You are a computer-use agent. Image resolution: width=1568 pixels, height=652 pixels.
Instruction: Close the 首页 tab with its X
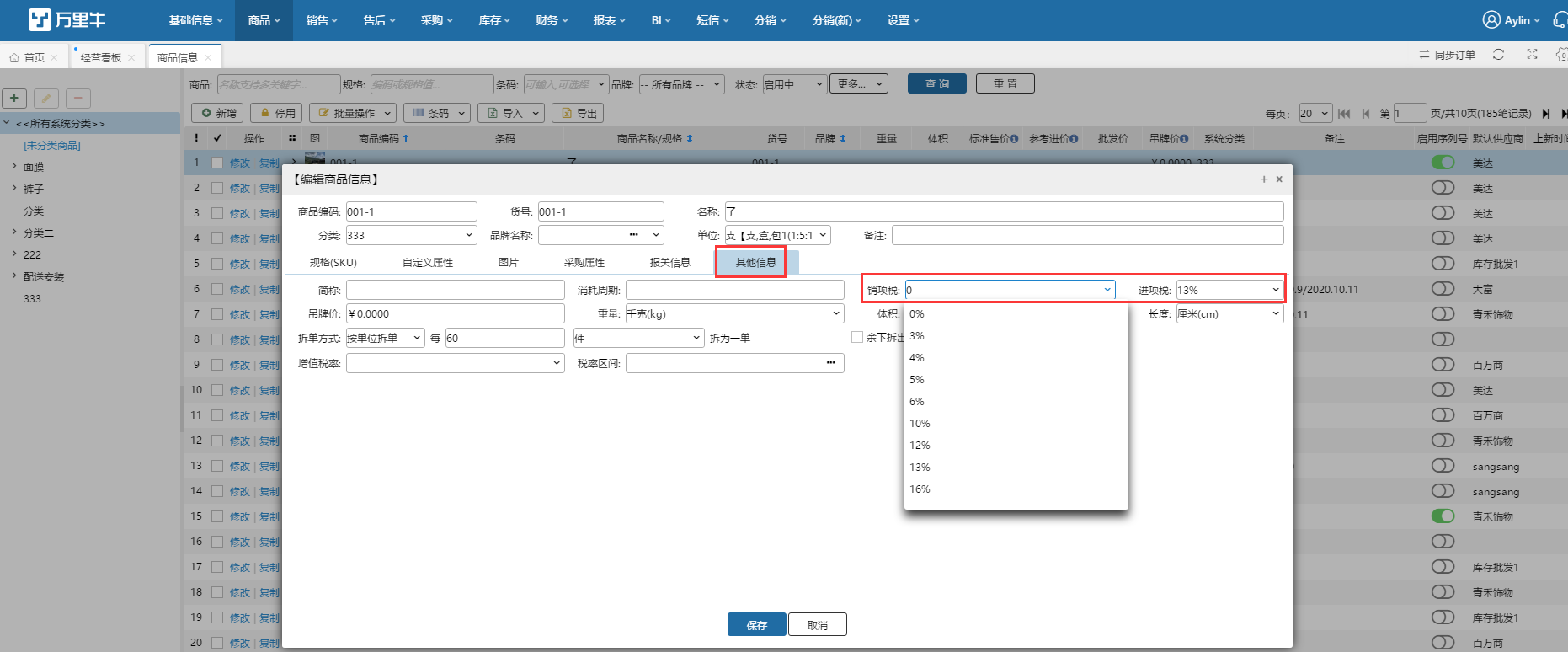54,58
